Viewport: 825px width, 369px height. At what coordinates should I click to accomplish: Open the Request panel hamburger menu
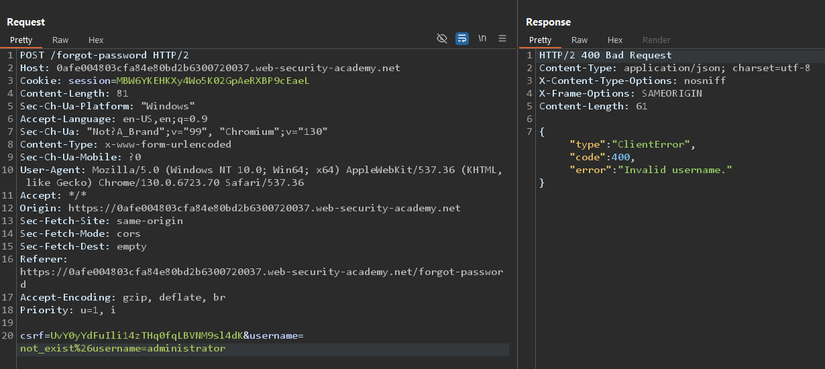click(502, 38)
